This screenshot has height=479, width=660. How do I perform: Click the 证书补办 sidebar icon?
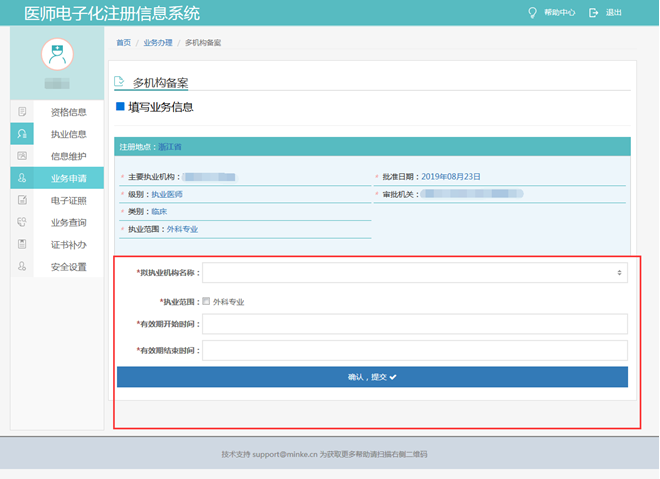[22, 244]
